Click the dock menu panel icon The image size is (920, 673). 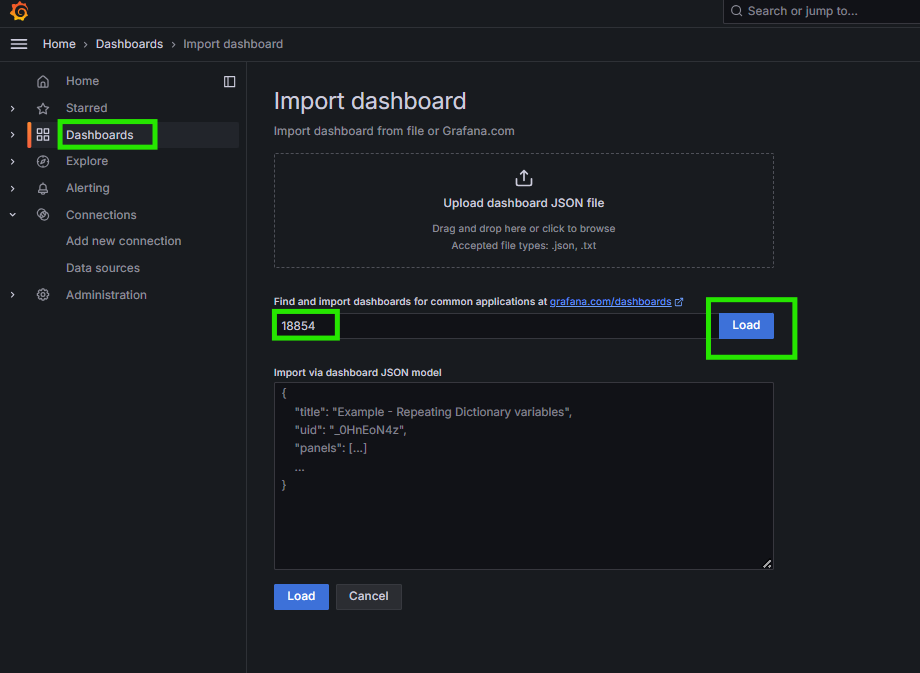click(229, 81)
